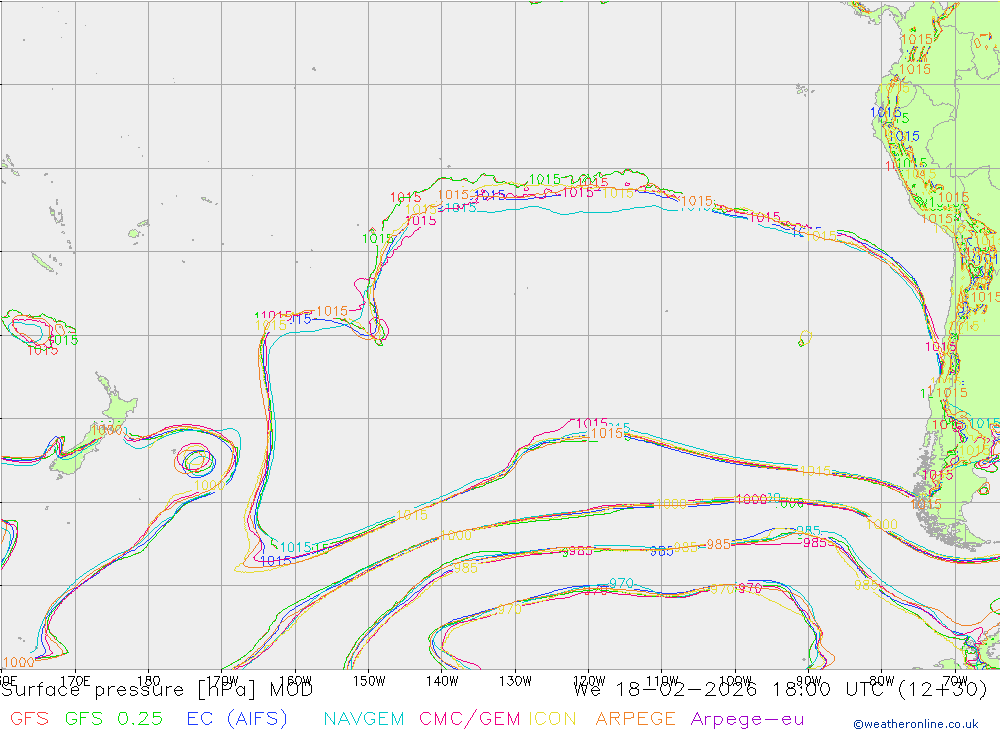Click the 170E longitude label
Screen dimensions: 1000x733
[75, 680]
